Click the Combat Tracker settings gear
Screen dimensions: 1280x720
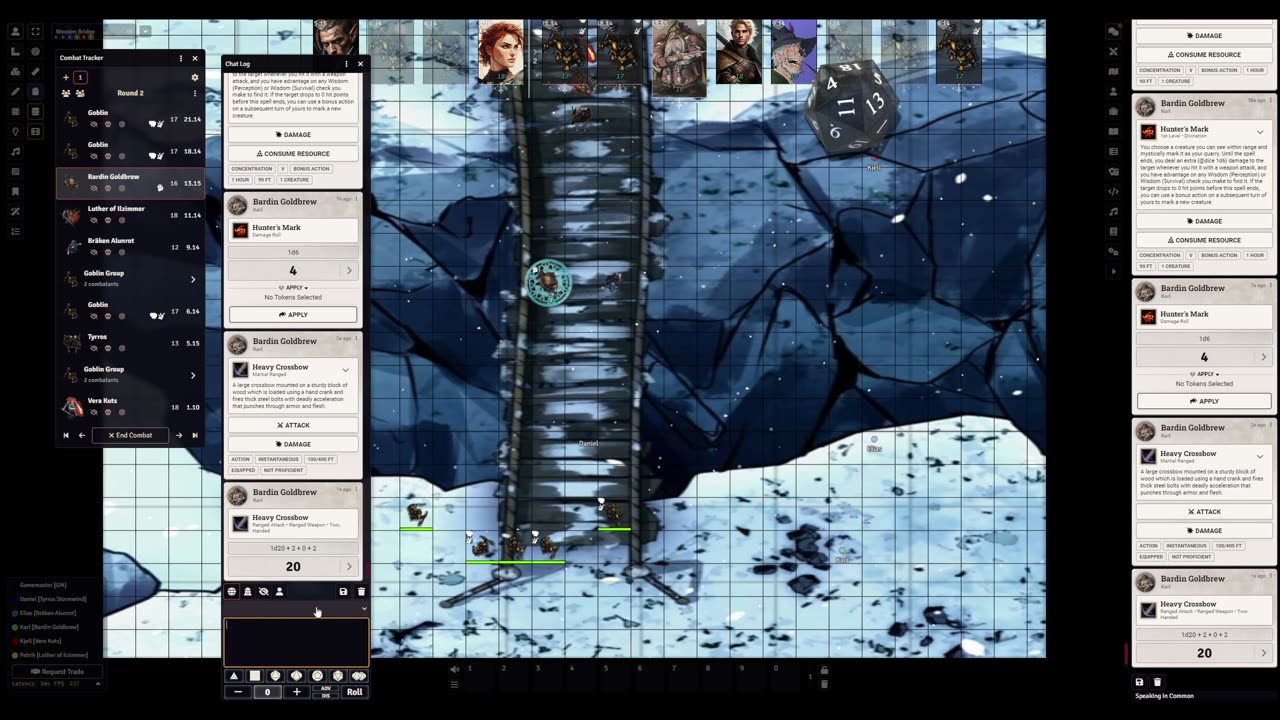(195, 77)
